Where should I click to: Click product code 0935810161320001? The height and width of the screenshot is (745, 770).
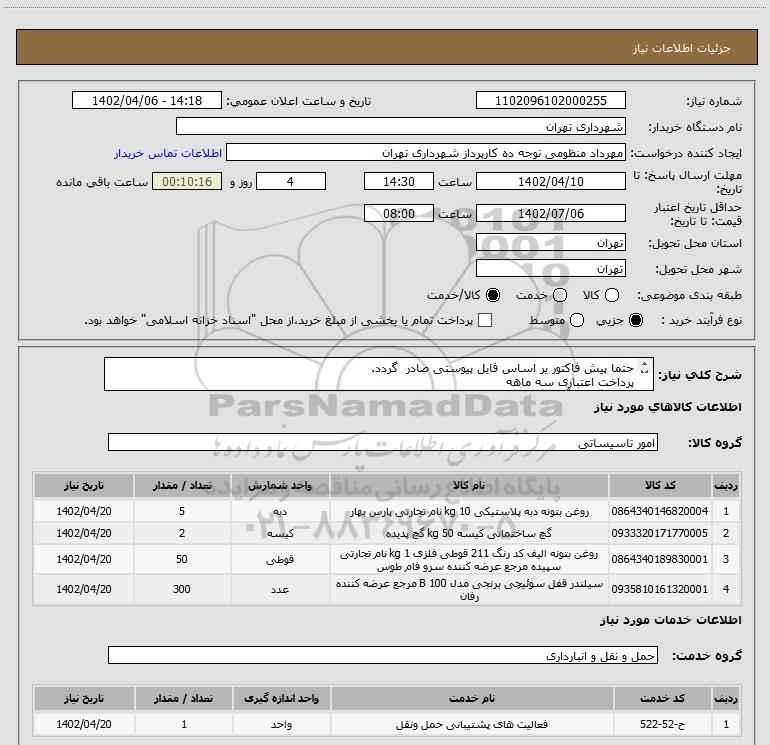click(660, 589)
